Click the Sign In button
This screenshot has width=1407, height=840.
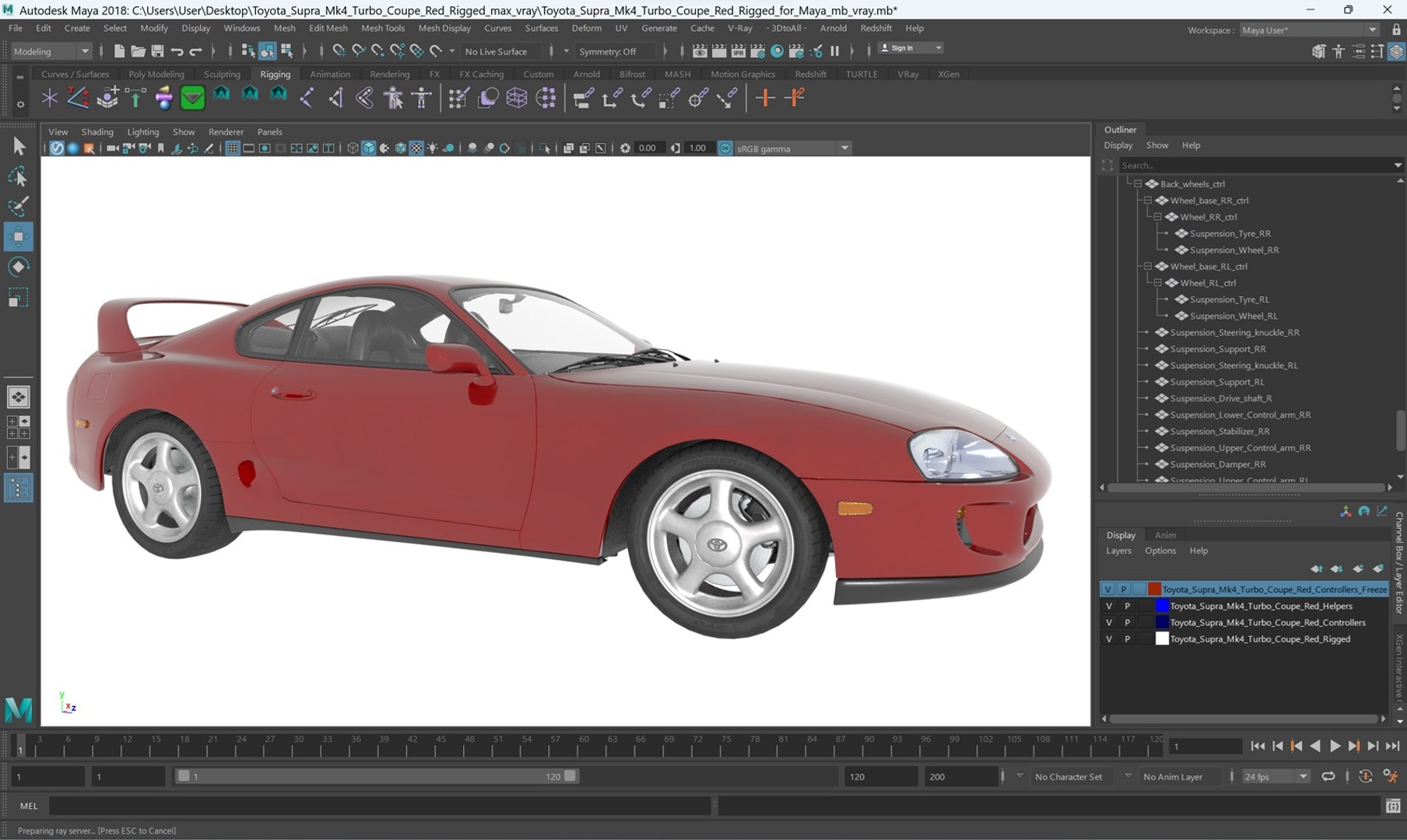pyautogui.click(x=910, y=48)
